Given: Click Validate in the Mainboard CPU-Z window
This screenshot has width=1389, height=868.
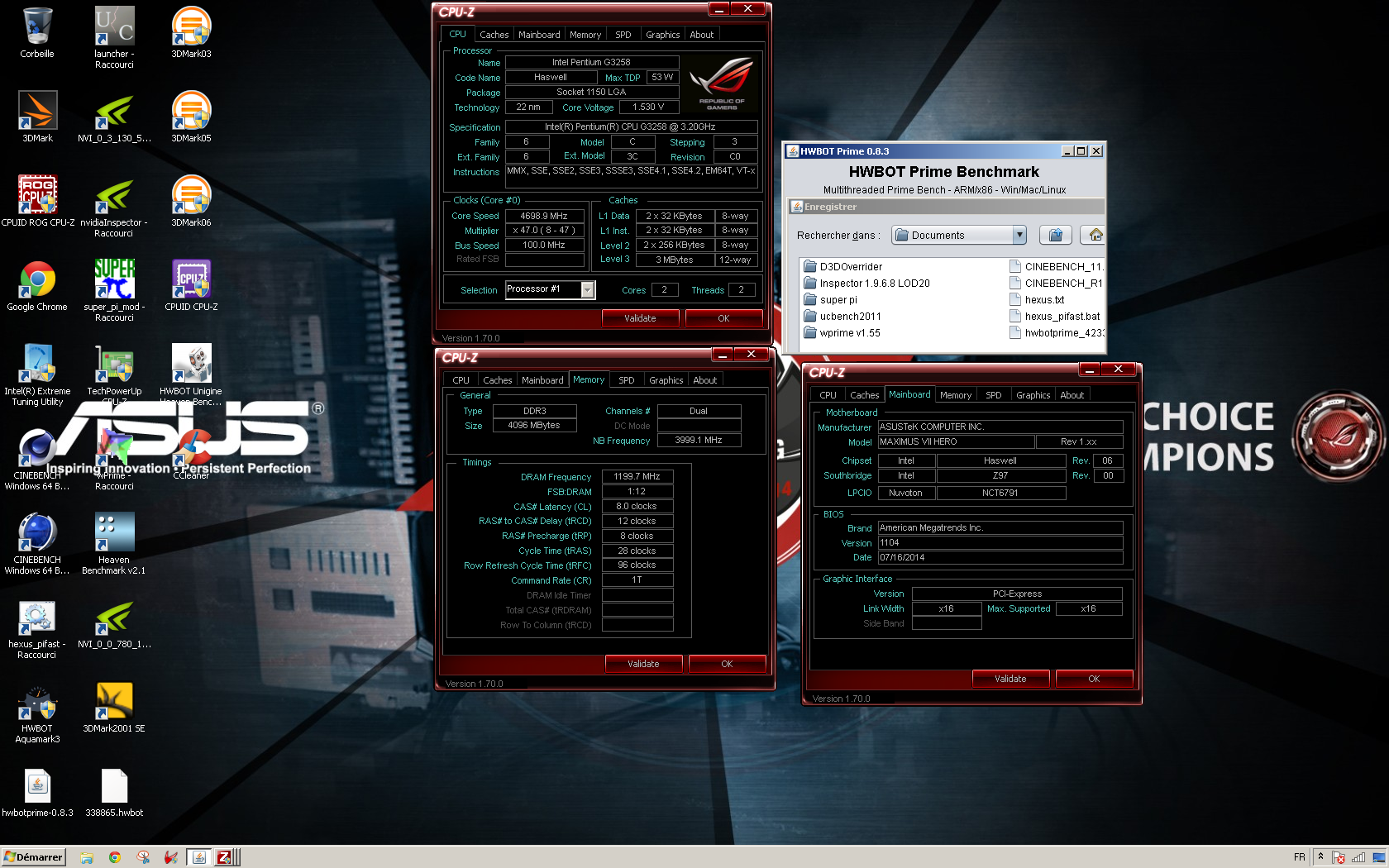Looking at the screenshot, I should 1010,679.
